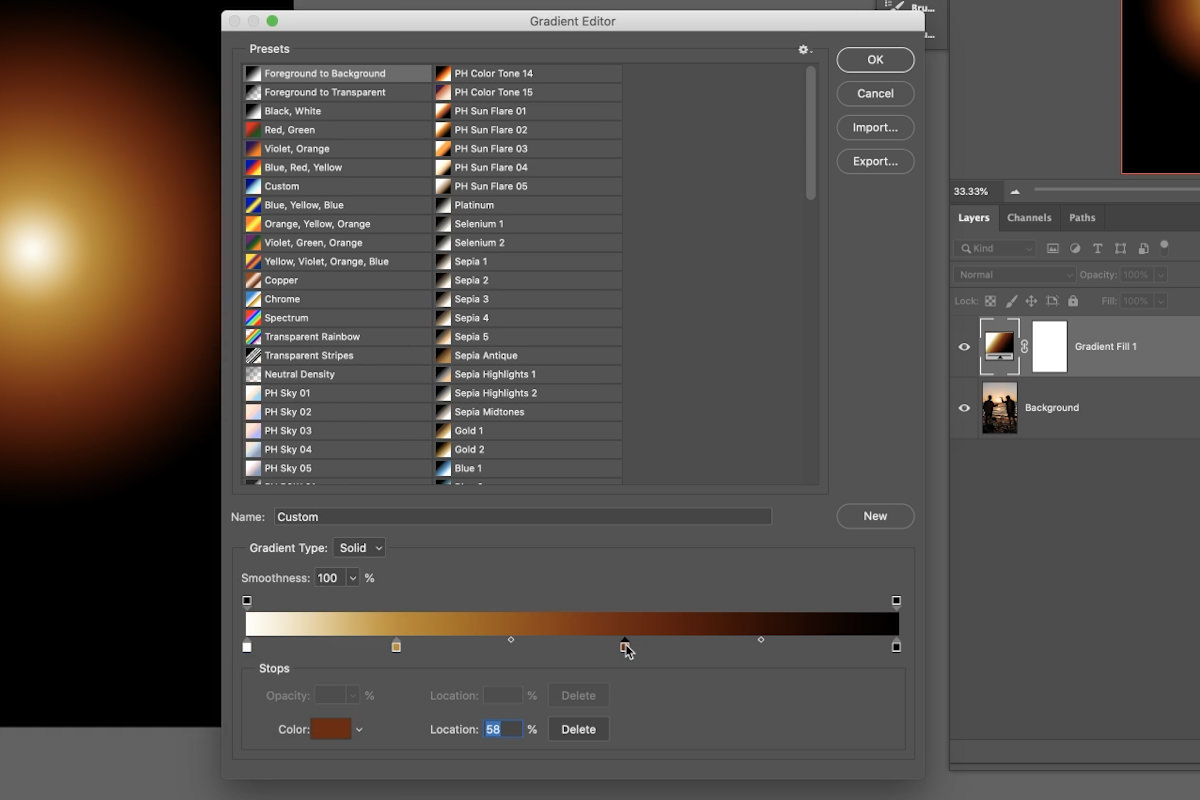Toggle the layer filter on/off switch
Viewport: 1200px width, 800px height.
pyautogui.click(x=1164, y=246)
